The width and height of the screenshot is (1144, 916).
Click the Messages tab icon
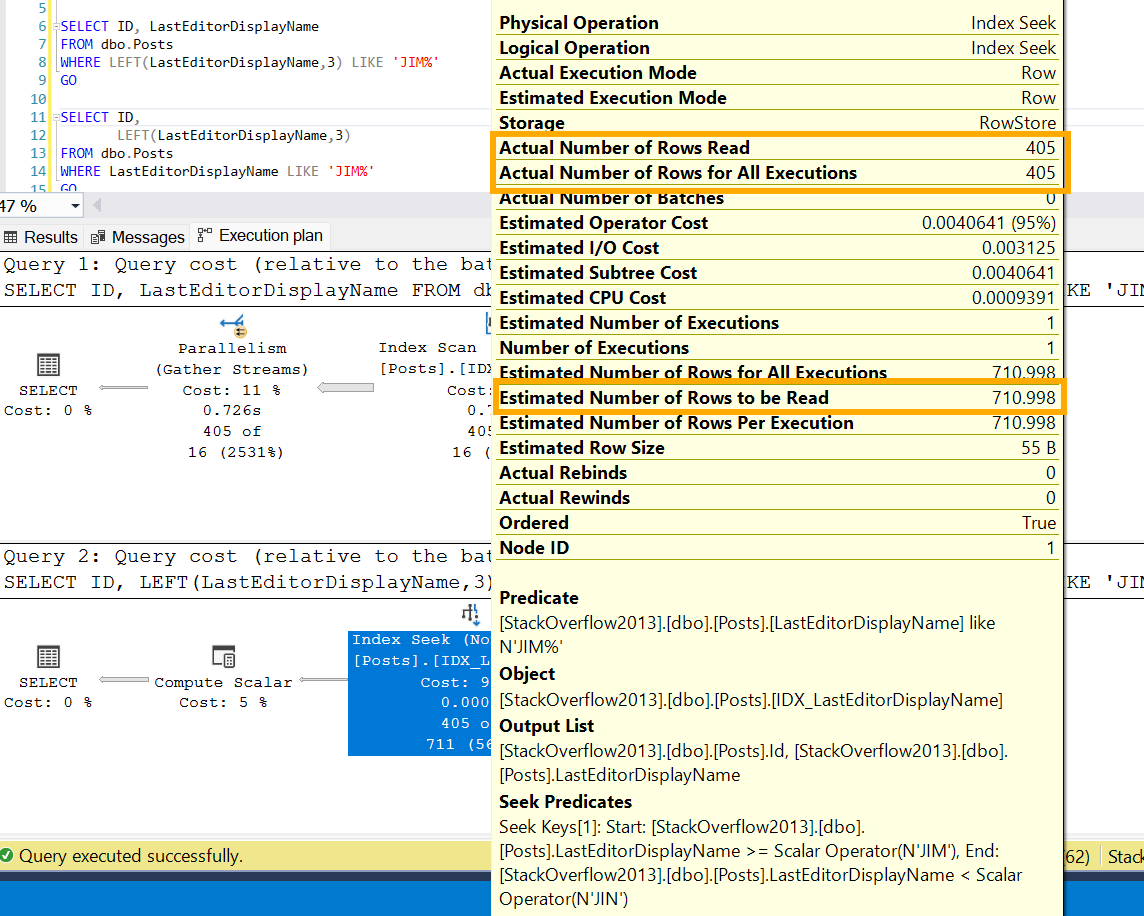(x=98, y=238)
